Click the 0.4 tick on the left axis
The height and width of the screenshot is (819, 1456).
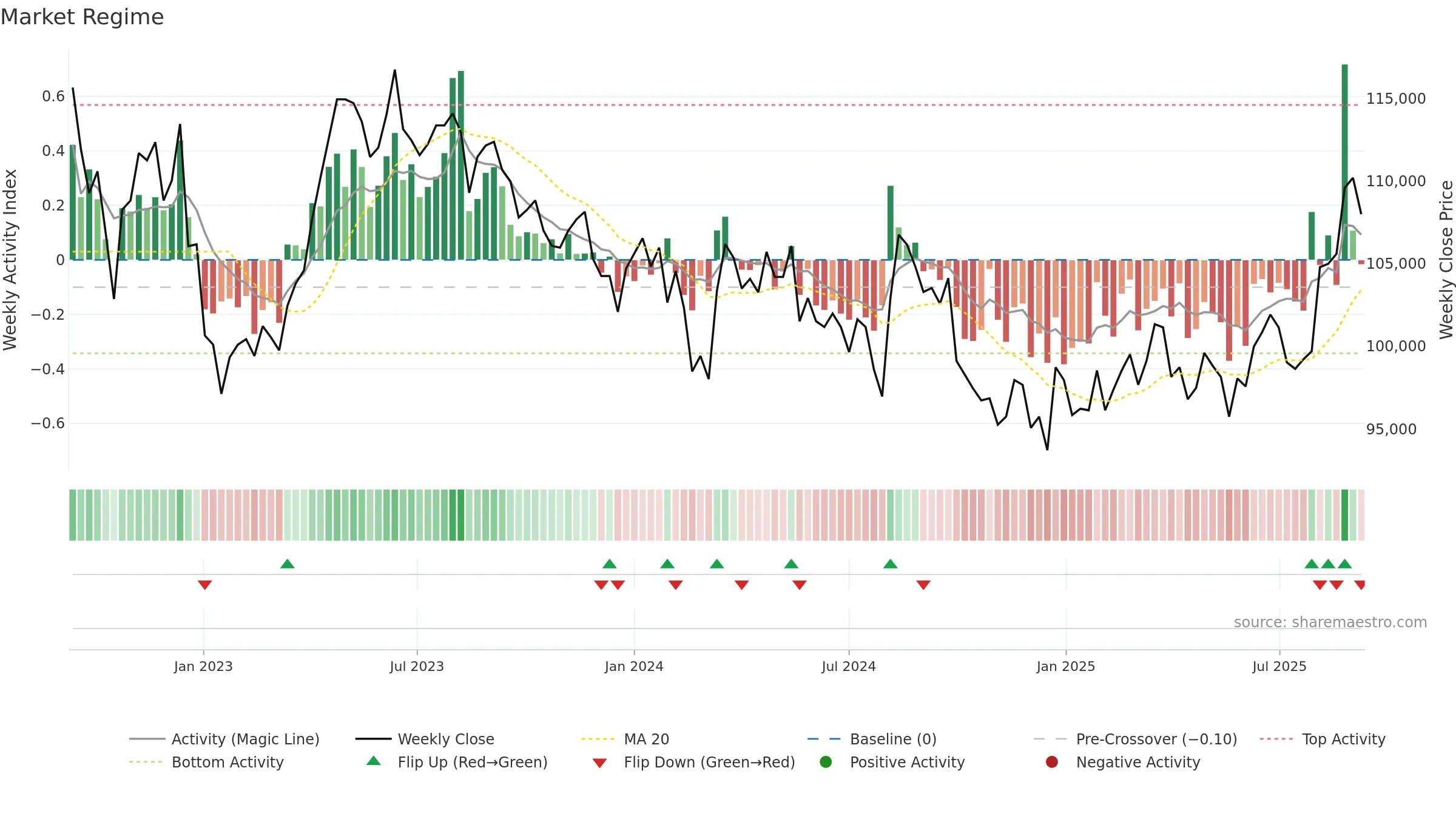click(53, 151)
